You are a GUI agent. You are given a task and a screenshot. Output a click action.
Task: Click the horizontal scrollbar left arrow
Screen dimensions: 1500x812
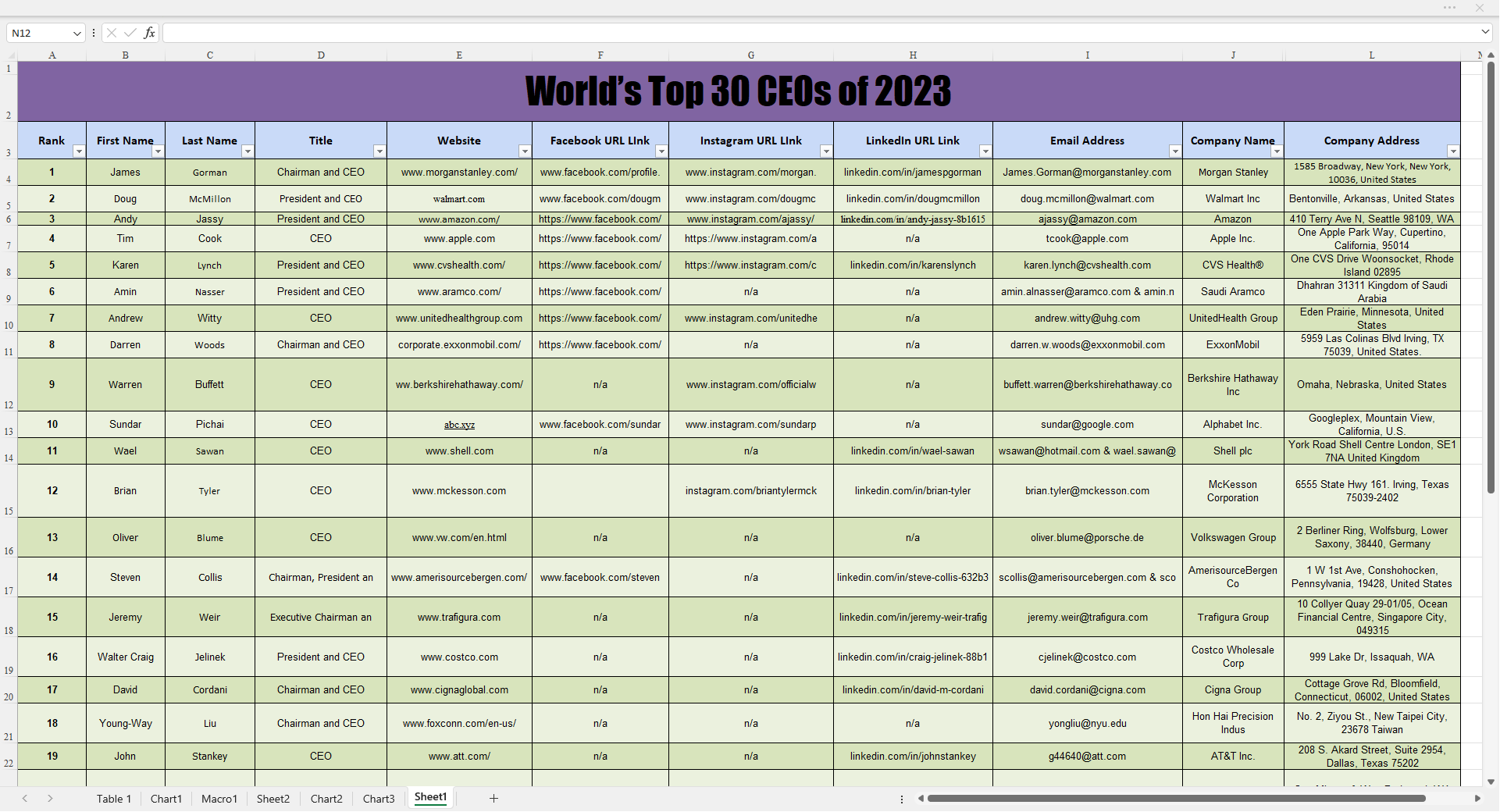click(x=921, y=798)
